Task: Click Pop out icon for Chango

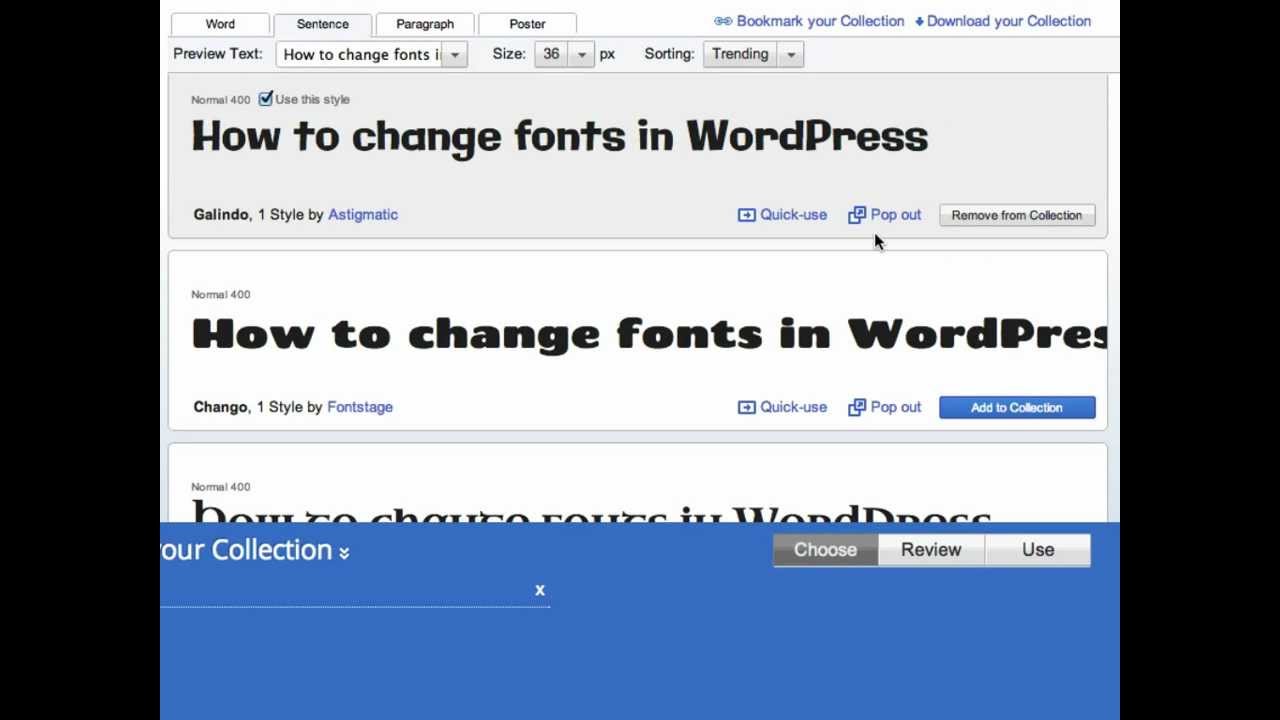Action: coord(857,407)
